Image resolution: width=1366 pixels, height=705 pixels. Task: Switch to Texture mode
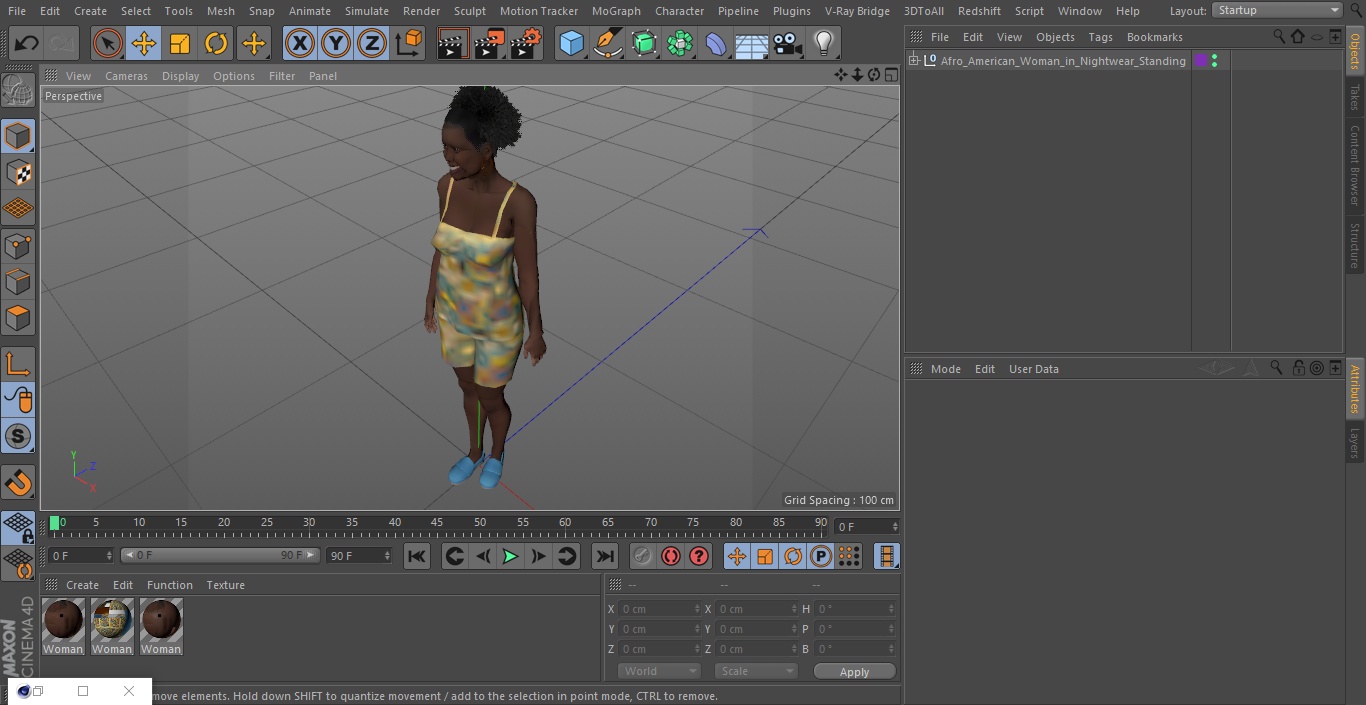[x=18, y=172]
